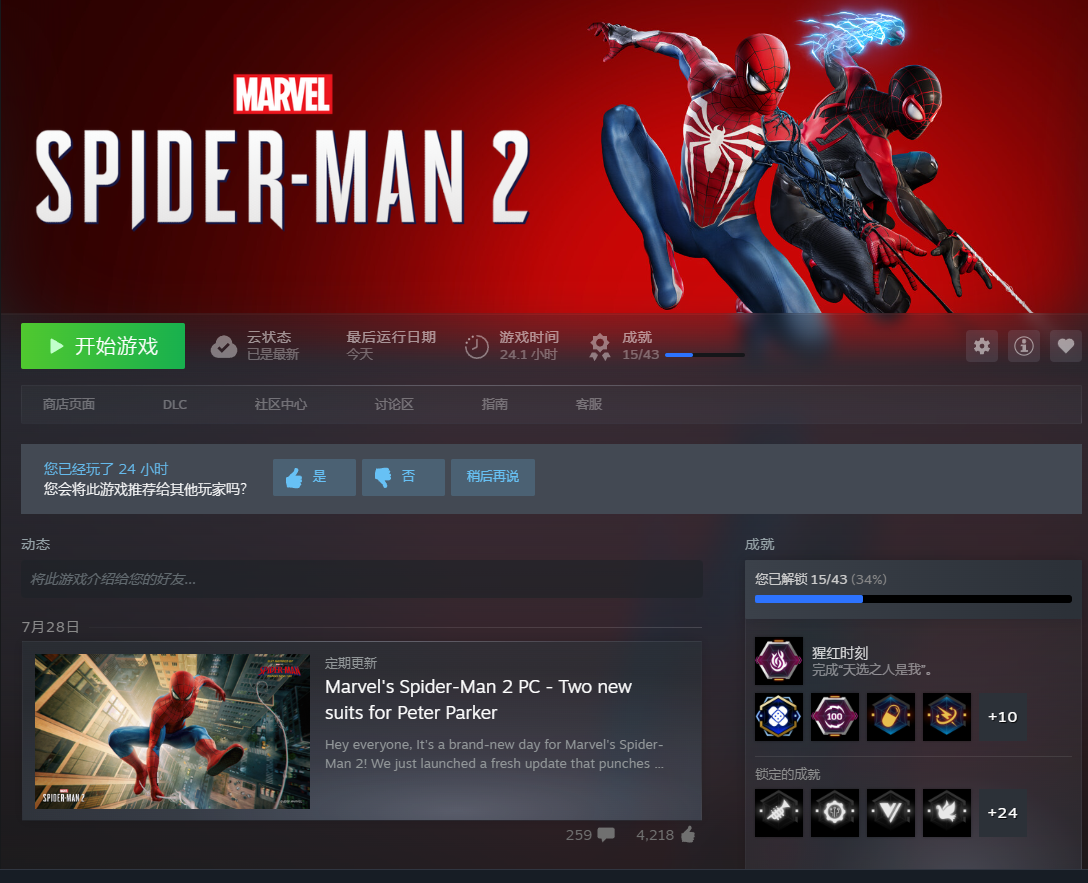Show +24 more locked achievements
This screenshot has height=883, width=1088.
coord(1003,812)
